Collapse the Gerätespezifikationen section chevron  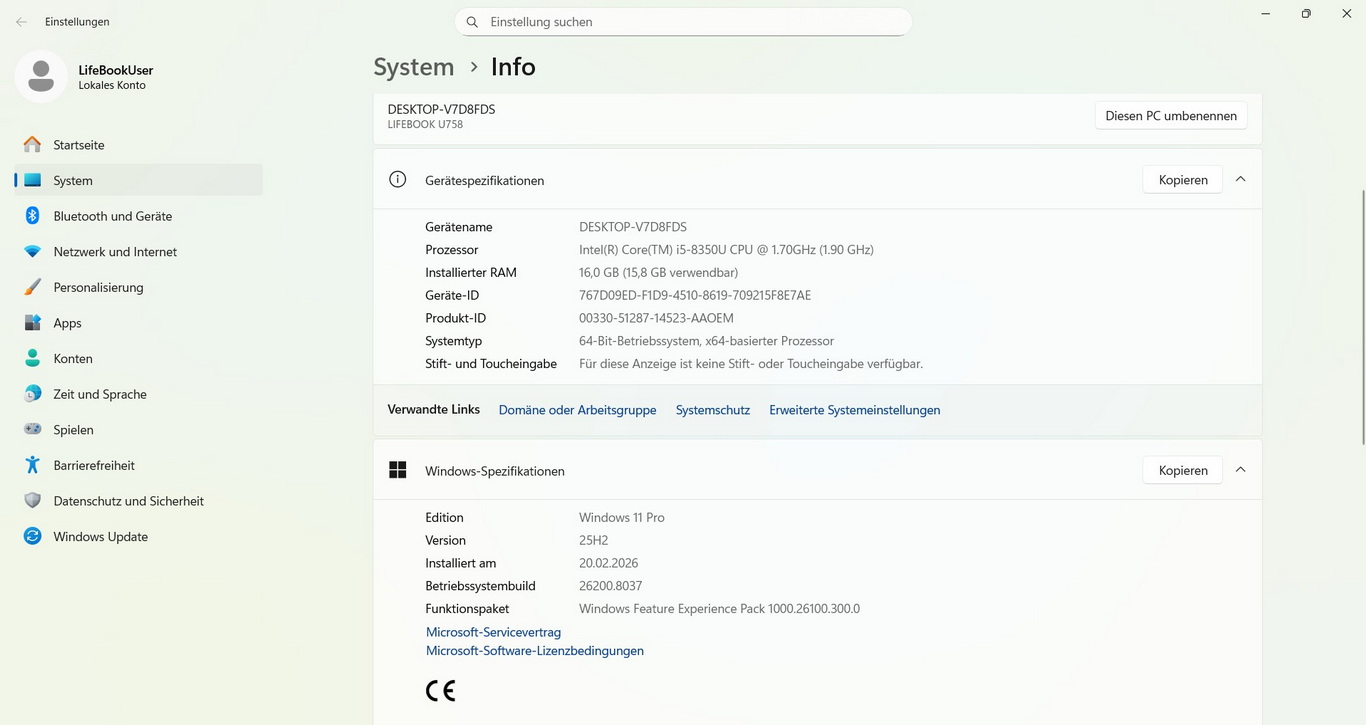[1240, 180]
